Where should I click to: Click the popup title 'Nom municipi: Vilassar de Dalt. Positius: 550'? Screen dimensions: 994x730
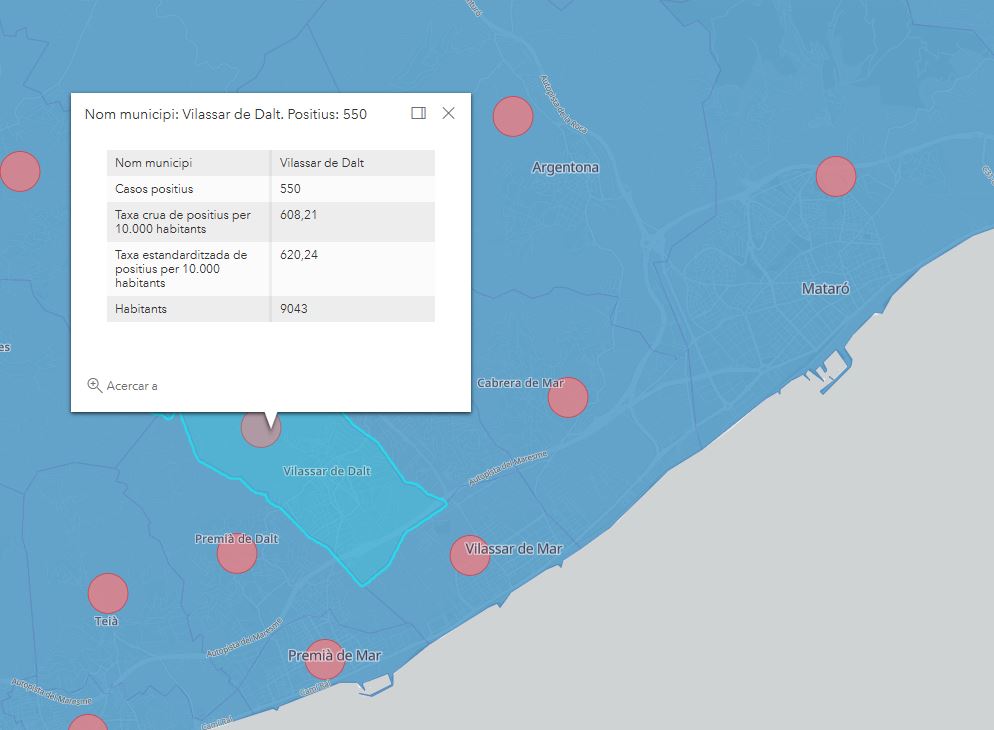[x=226, y=114]
